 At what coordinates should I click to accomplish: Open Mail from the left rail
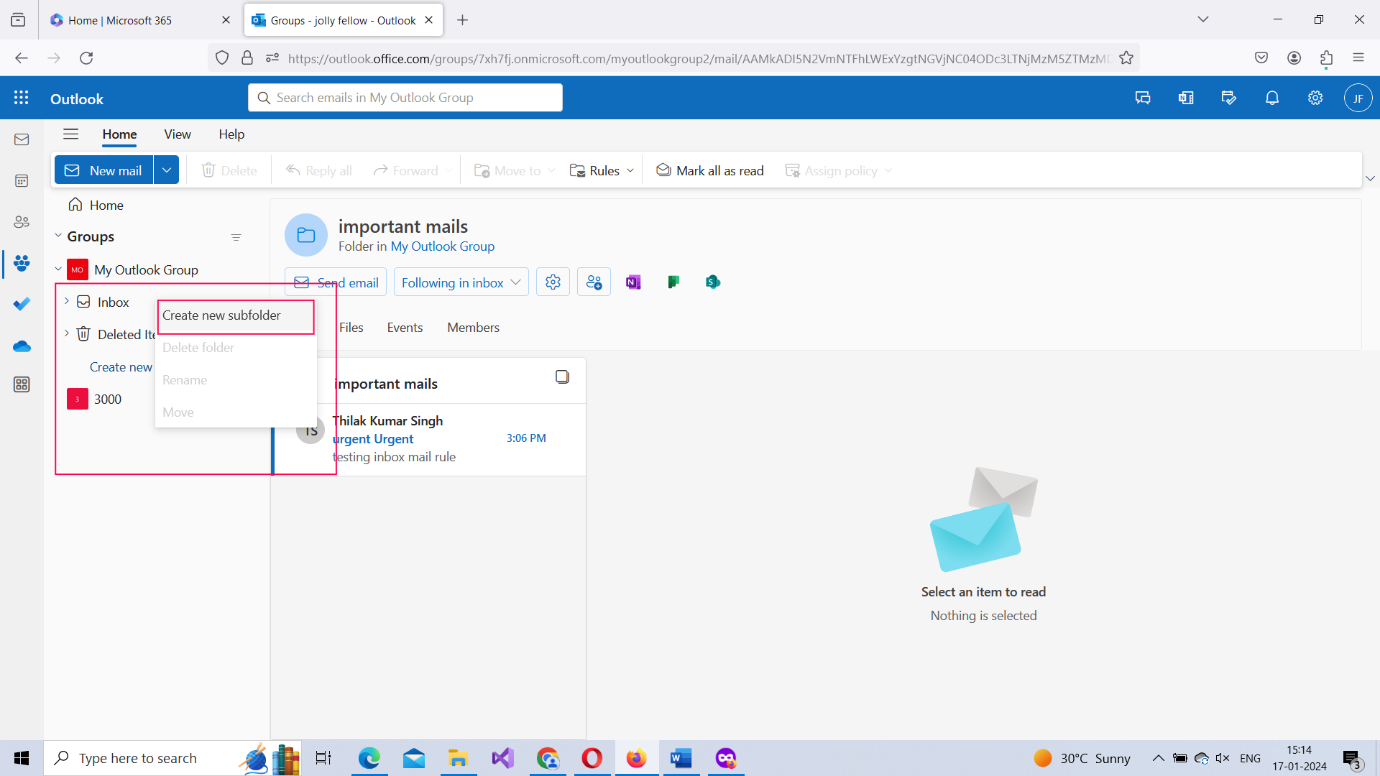(21, 139)
